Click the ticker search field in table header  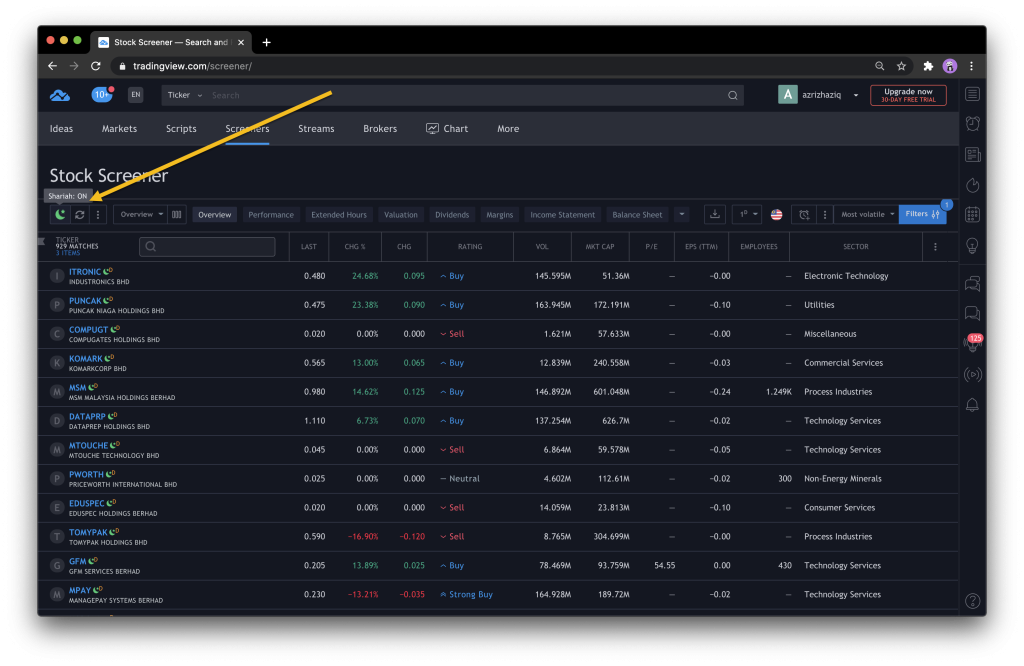click(x=208, y=247)
